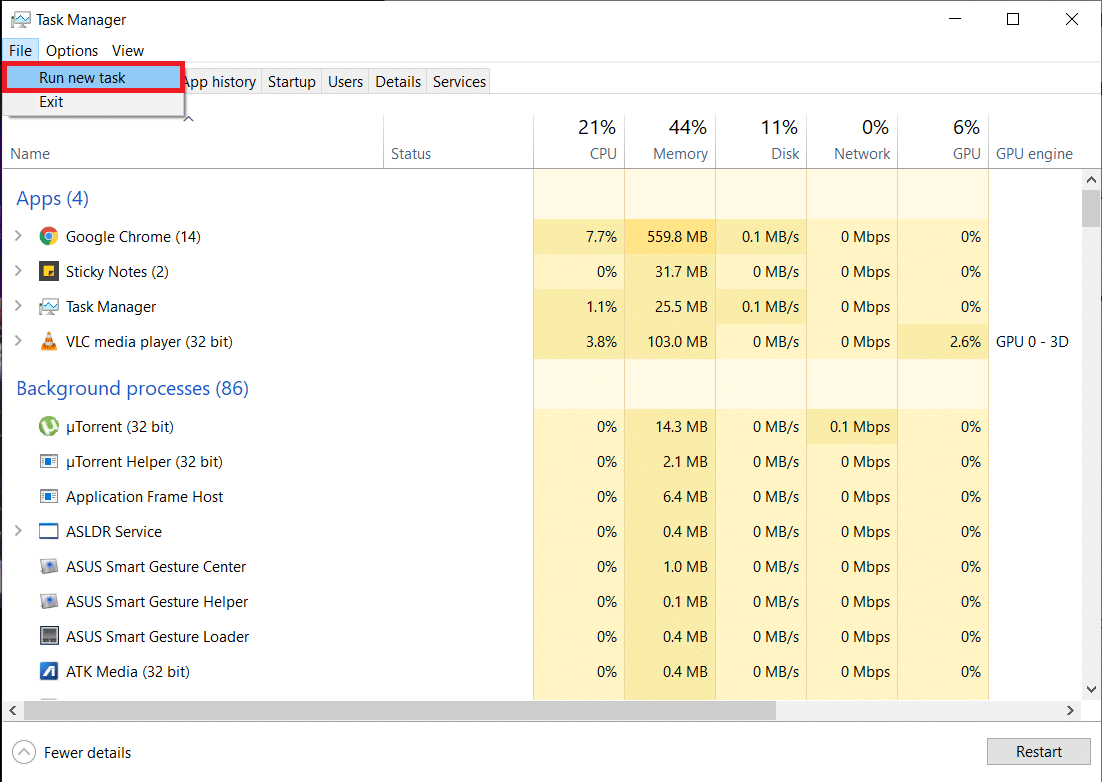Switch to the Services tab
1102x782 pixels.
pos(459,82)
